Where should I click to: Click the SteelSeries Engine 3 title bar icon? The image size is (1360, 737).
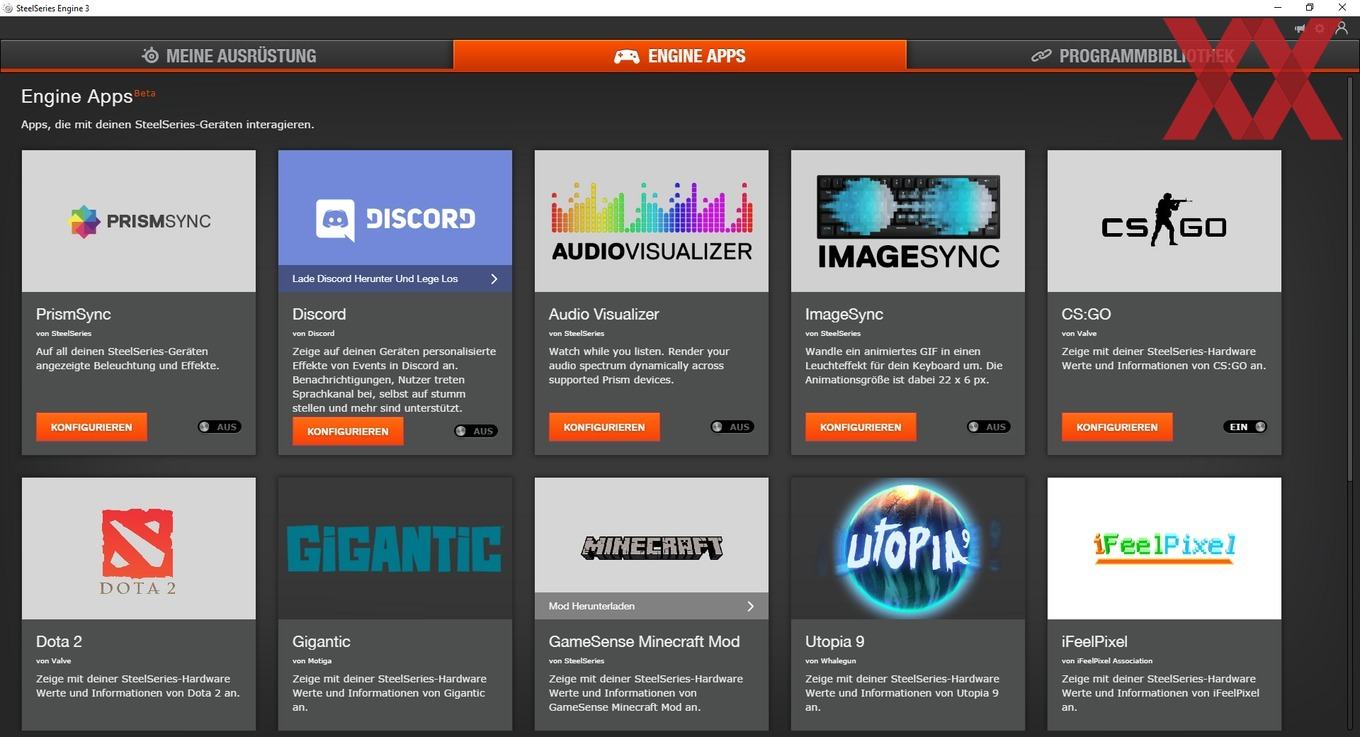(8, 7)
